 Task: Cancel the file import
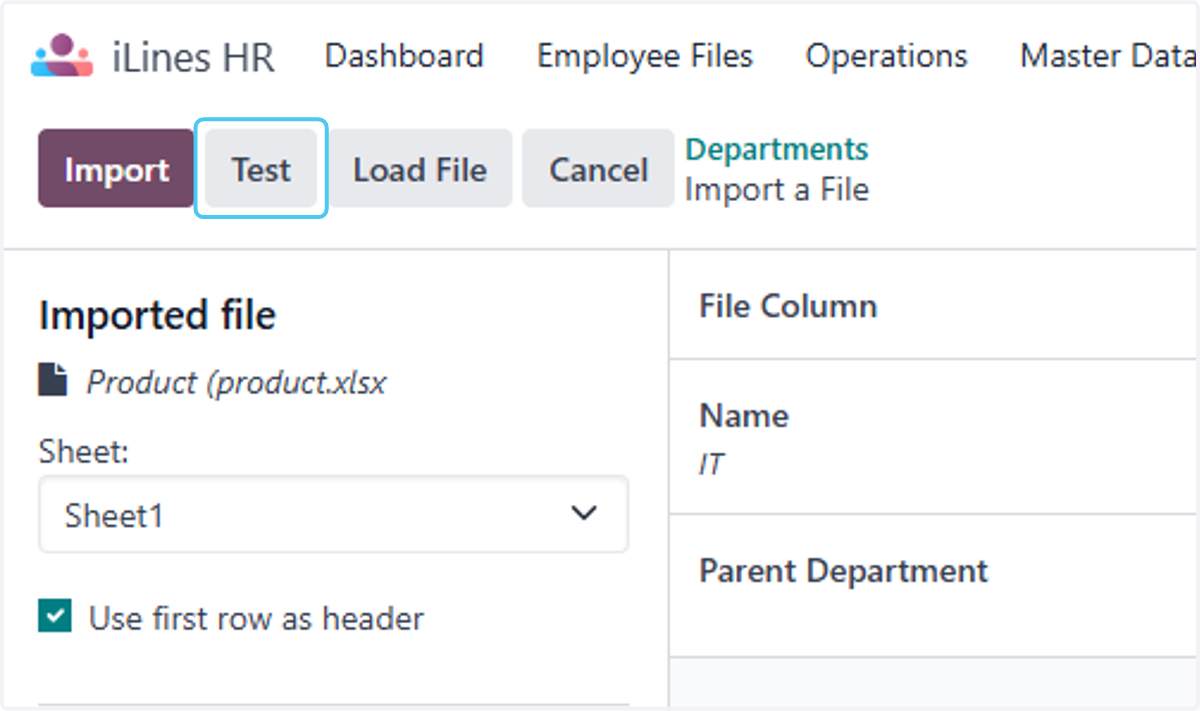pos(598,169)
